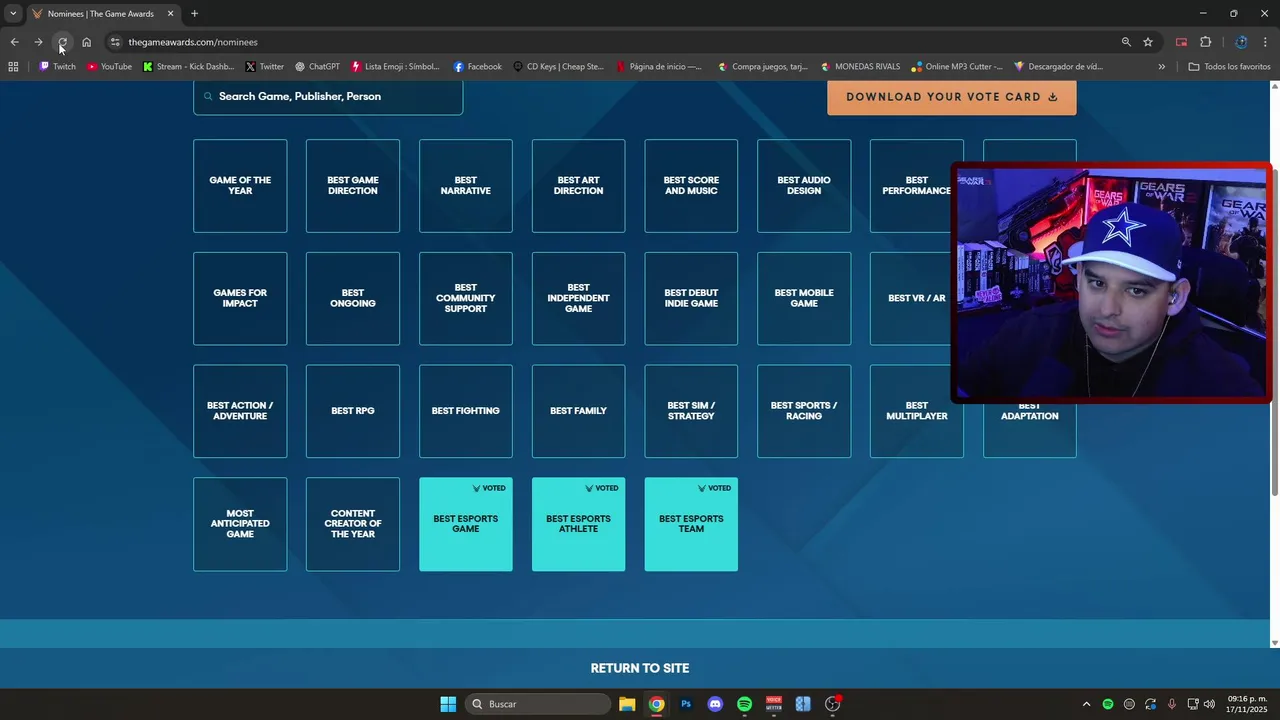
Task: Open the Lista Emoji bookmark
Action: 395,67
